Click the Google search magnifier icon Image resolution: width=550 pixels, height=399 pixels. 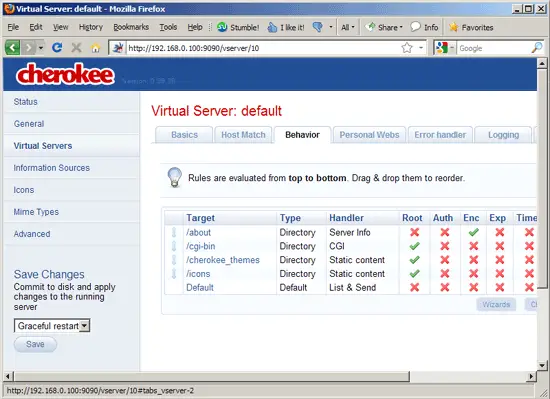537,48
